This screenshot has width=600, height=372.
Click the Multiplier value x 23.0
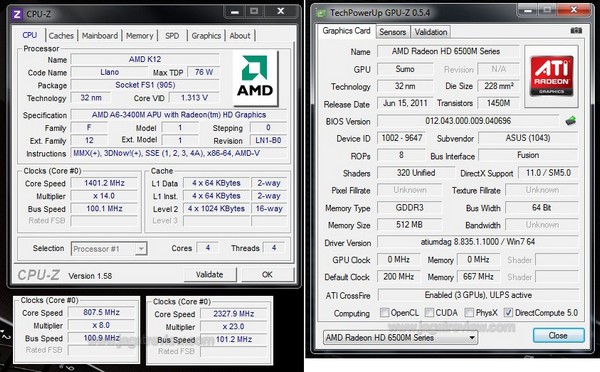pos(233,327)
